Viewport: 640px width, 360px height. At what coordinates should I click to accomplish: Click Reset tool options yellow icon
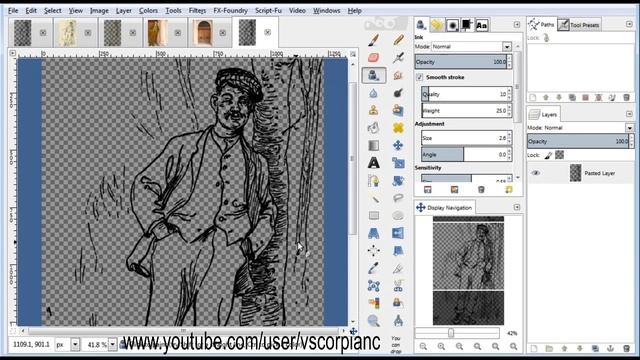(x=509, y=190)
